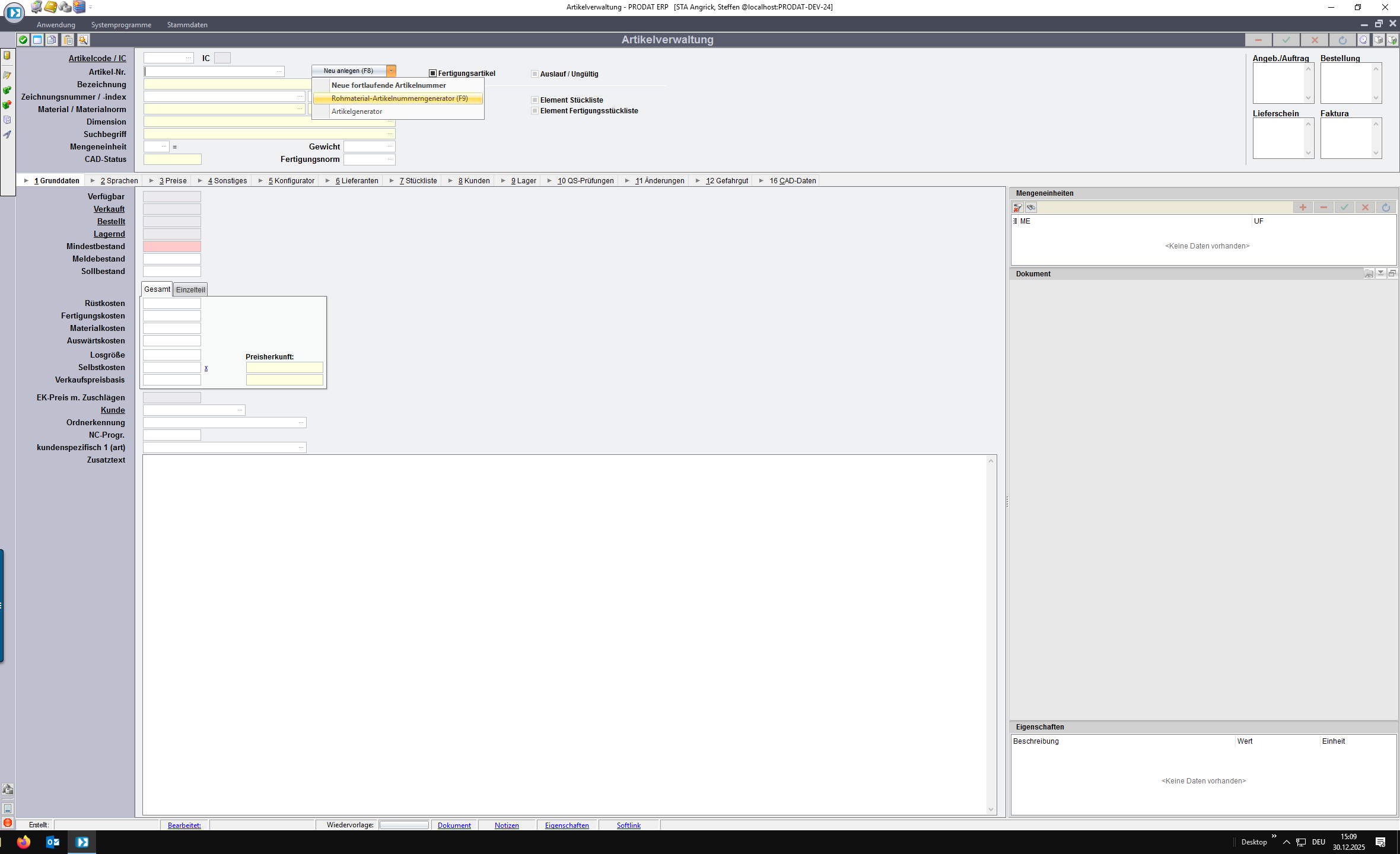Click the yellow address book icon
The image size is (1400, 854).
pyautogui.click(x=51, y=7)
